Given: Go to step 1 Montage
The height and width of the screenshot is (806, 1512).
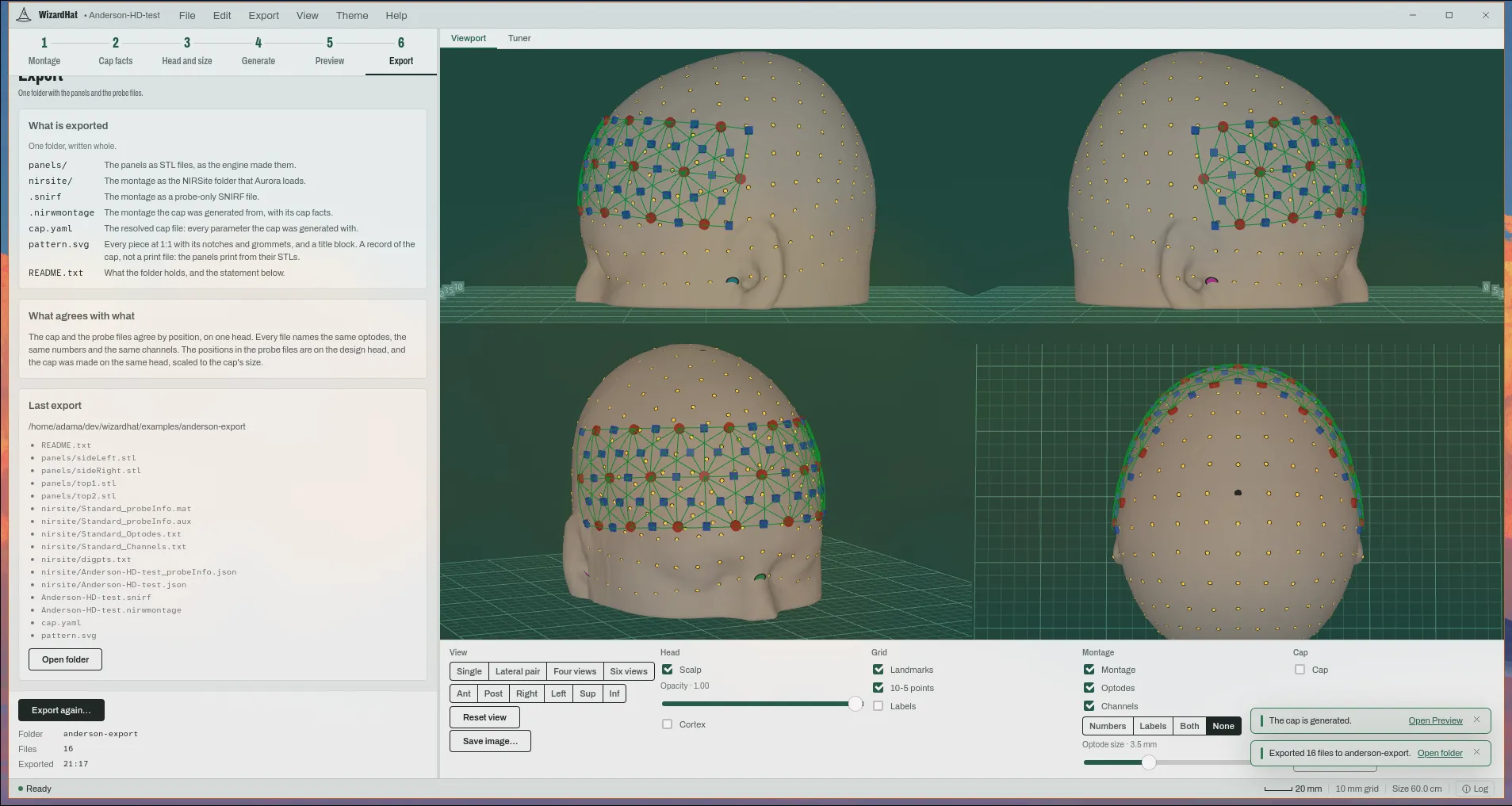Looking at the screenshot, I should [44, 52].
